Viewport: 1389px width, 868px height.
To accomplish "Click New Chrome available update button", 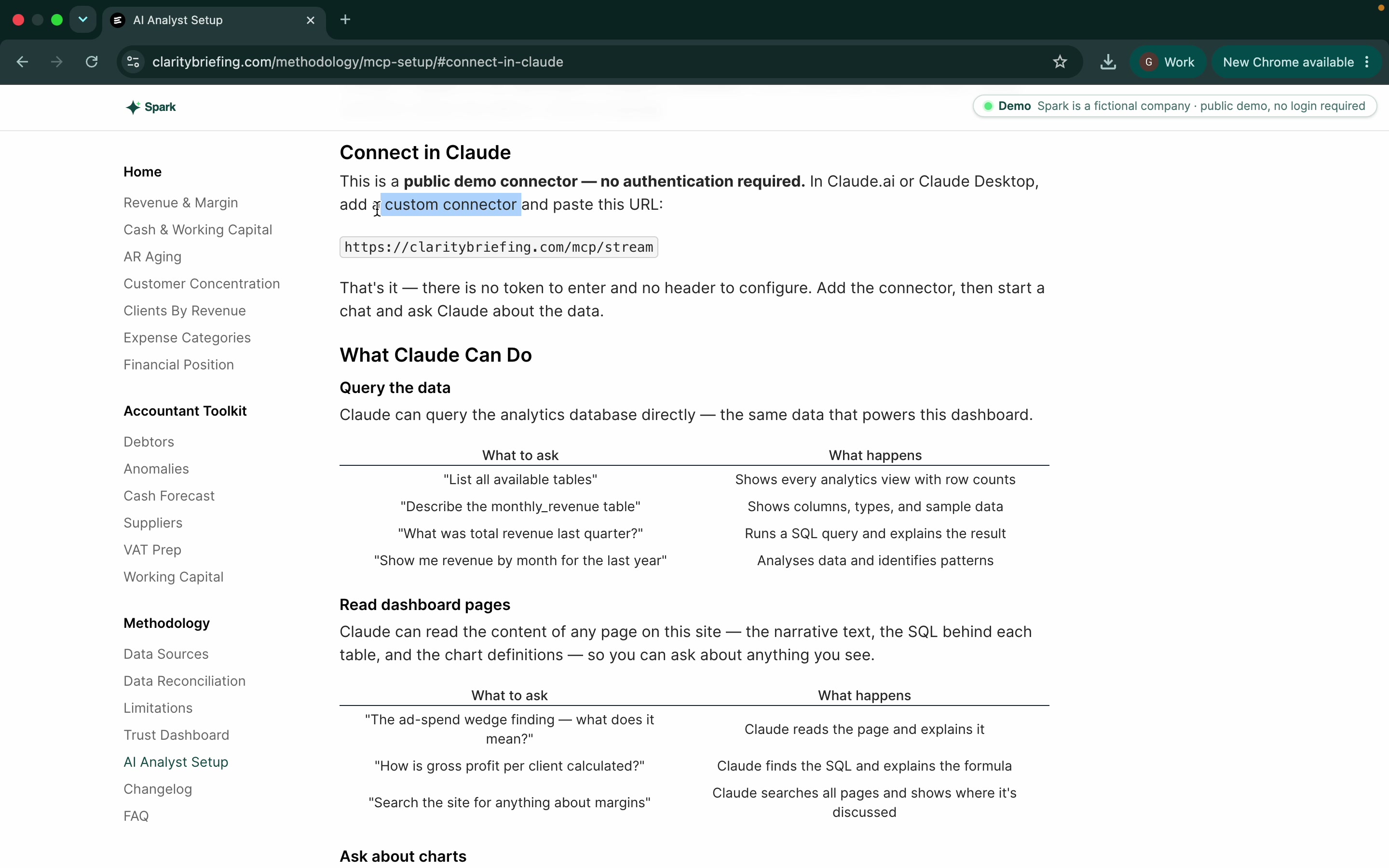I will pos(1288,62).
